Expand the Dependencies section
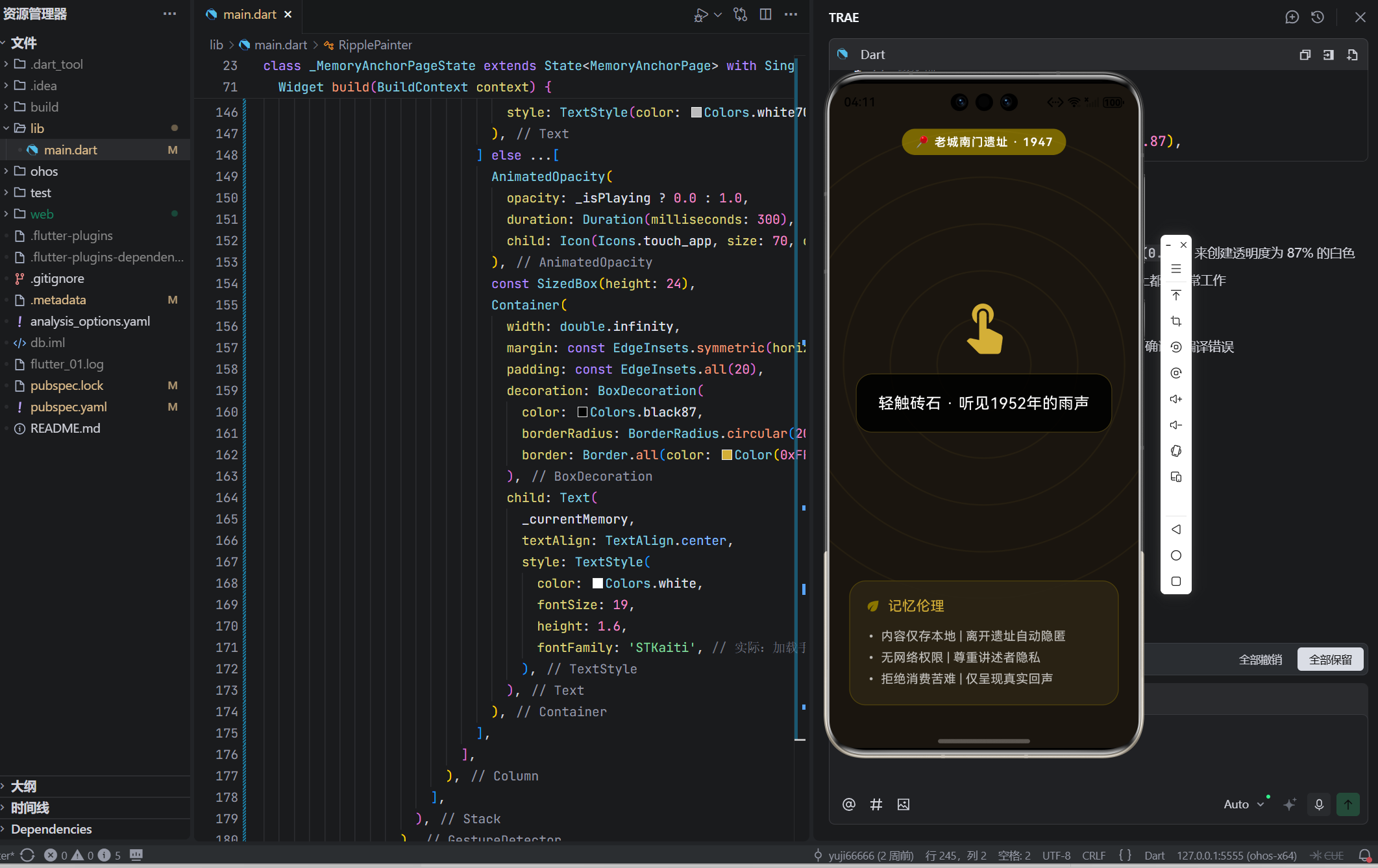This screenshot has width=1378, height=868. click(x=51, y=829)
